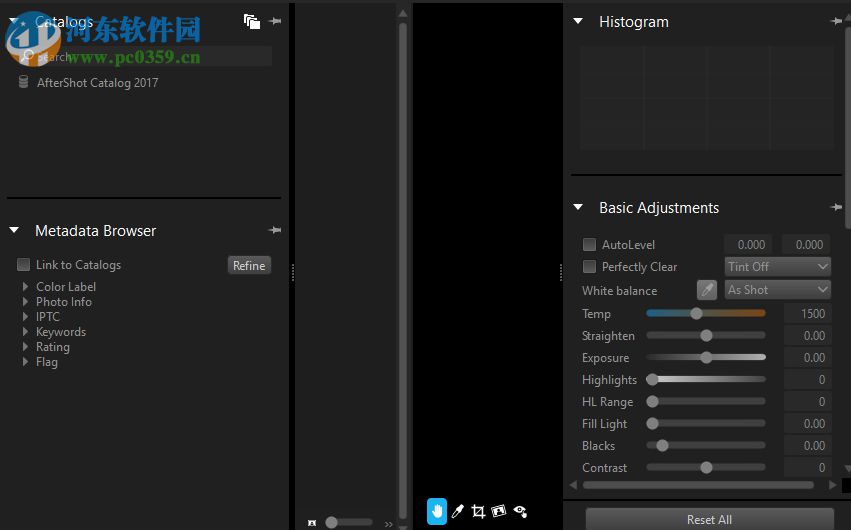Enable the AutoLevel checkbox

(589, 245)
